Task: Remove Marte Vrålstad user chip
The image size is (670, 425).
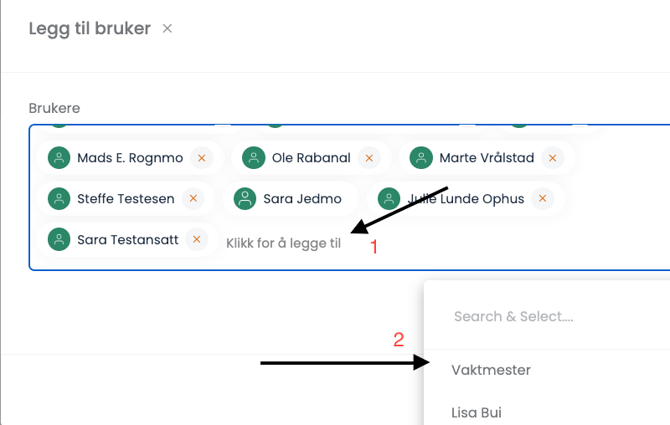Action: (552, 158)
